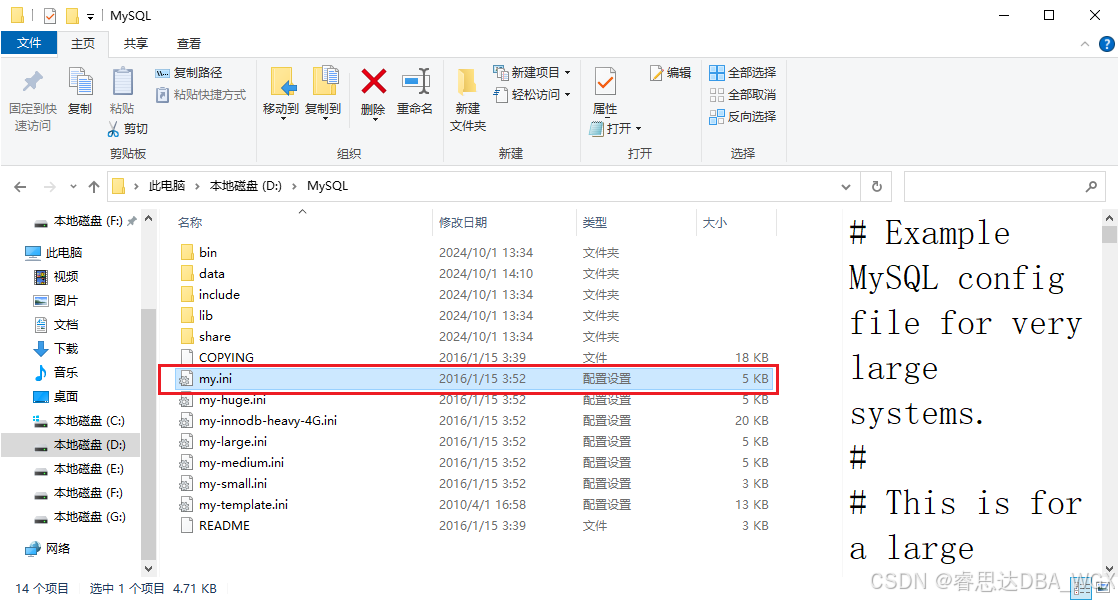Click the Edit (编辑) button
Image resolution: width=1119 pixels, height=601 pixels.
(670, 73)
